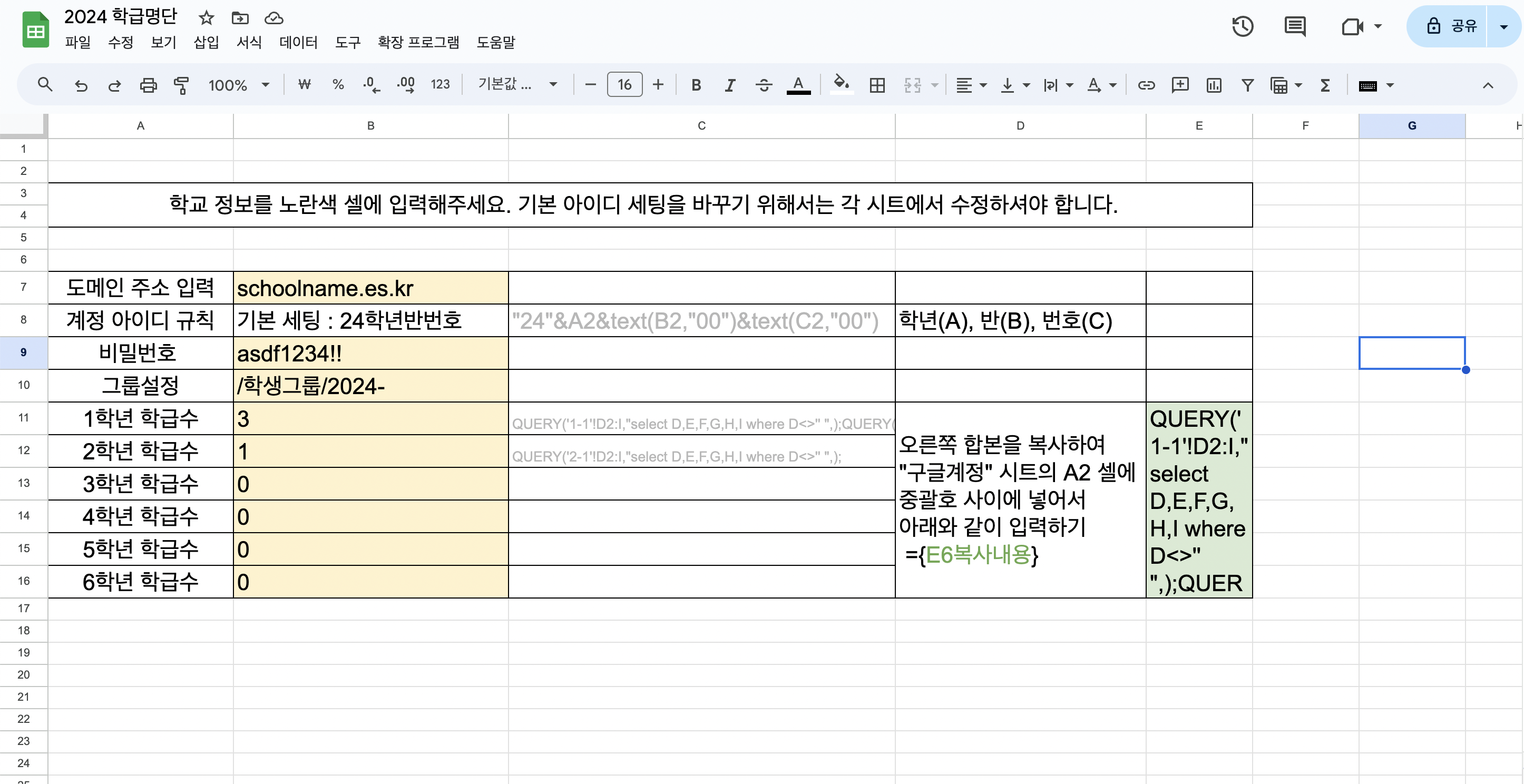Increase font size with plus button

tap(658, 85)
